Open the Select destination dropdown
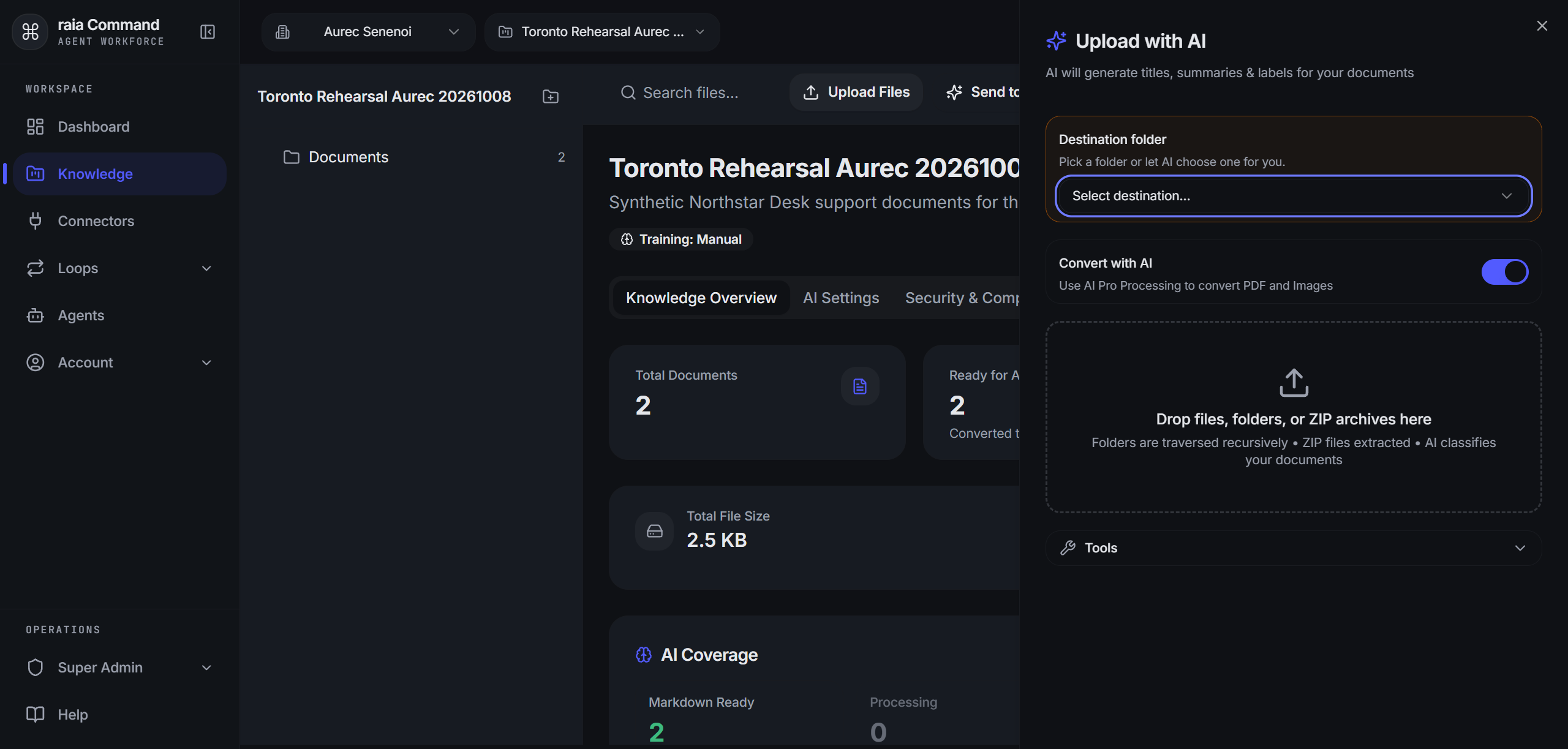Image resolution: width=1568 pixels, height=749 pixels. (x=1293, y=196)
